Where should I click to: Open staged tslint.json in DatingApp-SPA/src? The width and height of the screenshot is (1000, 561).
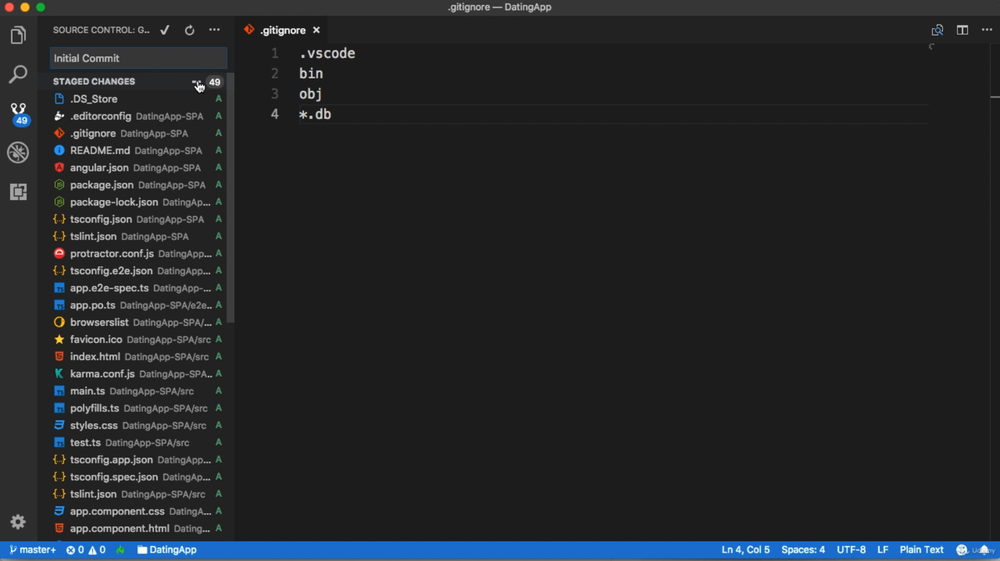click(138, 494)
